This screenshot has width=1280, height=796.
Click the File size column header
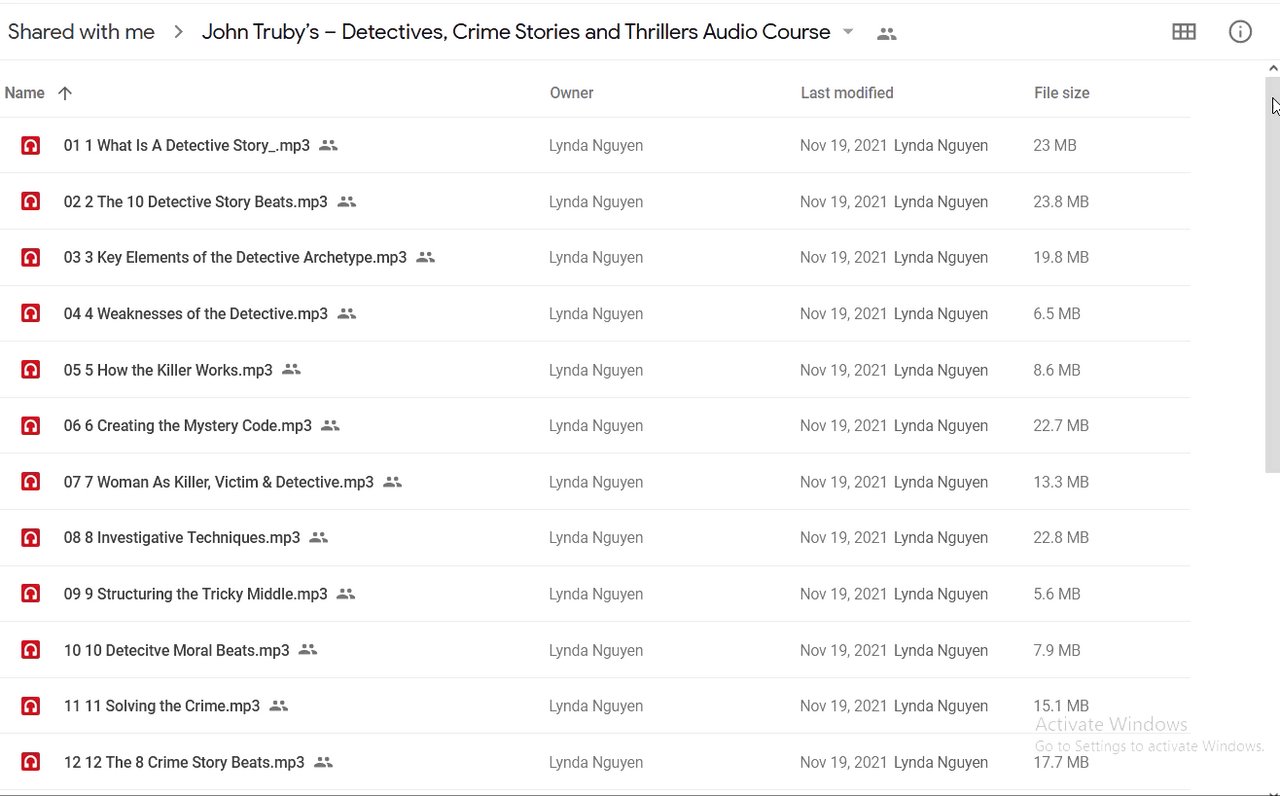(1061, 93)
